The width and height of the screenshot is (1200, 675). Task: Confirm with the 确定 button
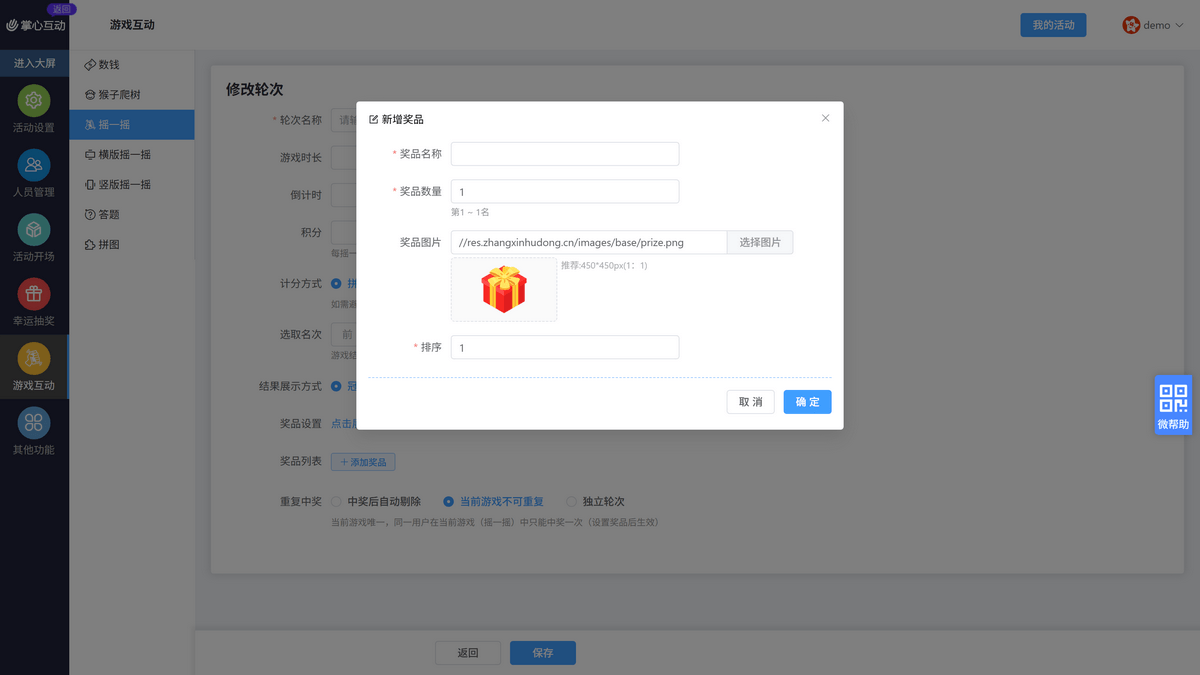point(807,402)
